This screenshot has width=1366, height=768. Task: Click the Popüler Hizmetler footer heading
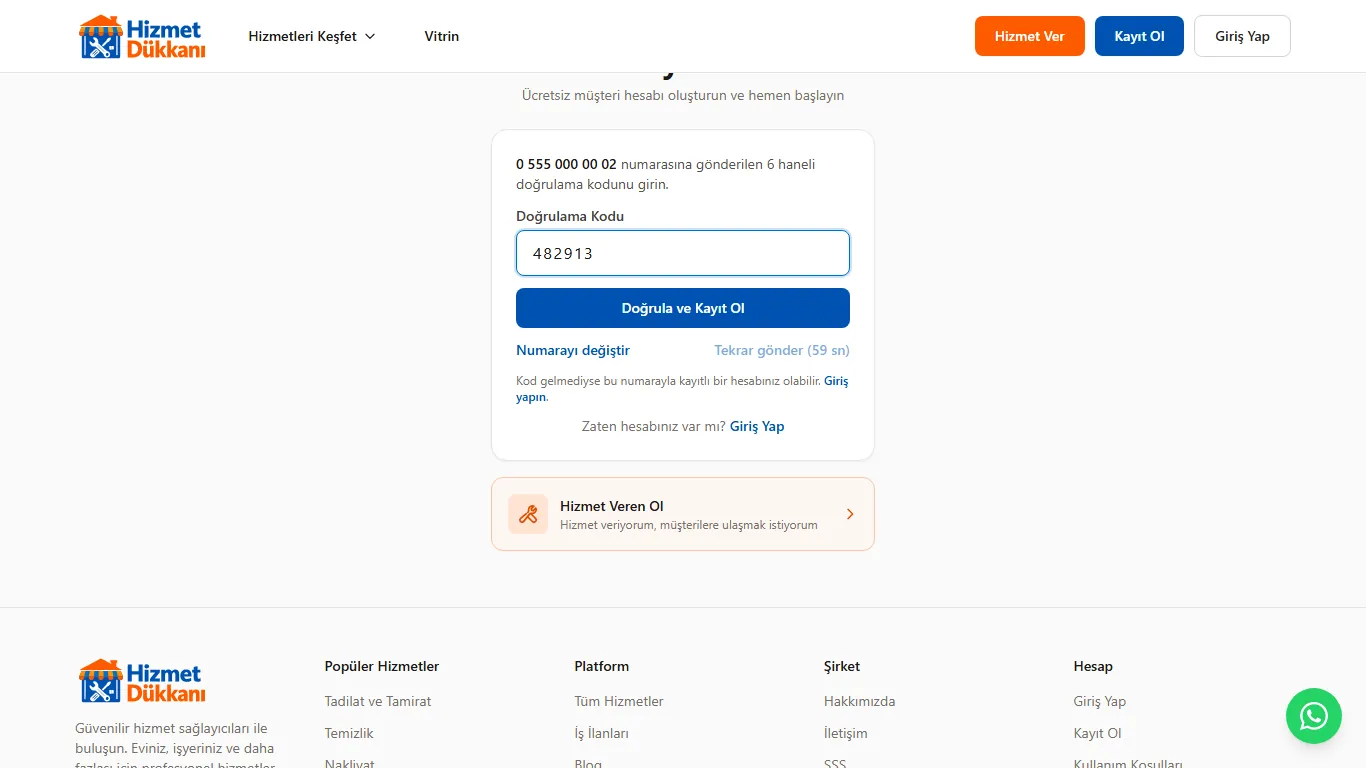coord(382,666)
